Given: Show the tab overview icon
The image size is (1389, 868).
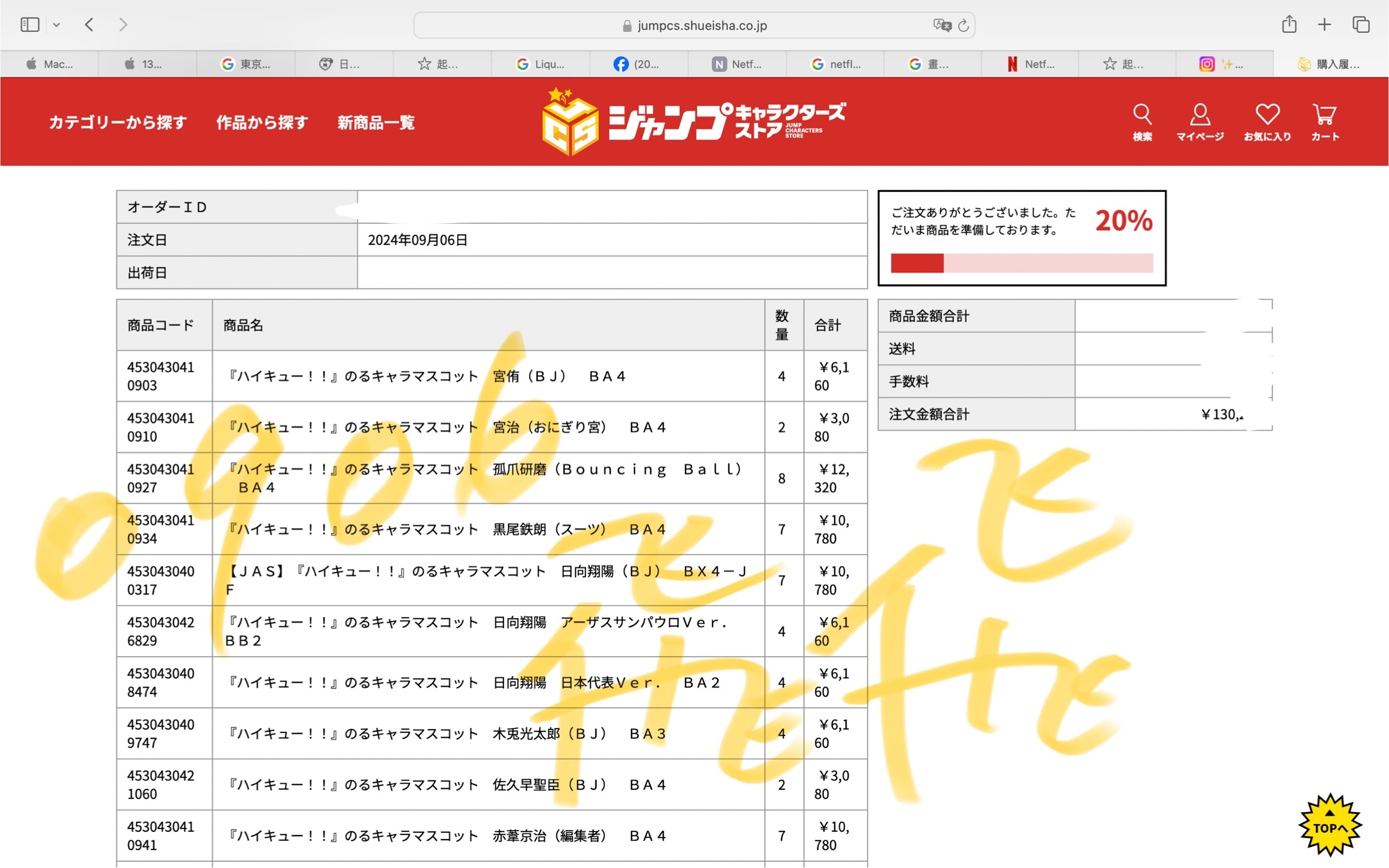Looking at the screenshot, I should pos(1361,24).
